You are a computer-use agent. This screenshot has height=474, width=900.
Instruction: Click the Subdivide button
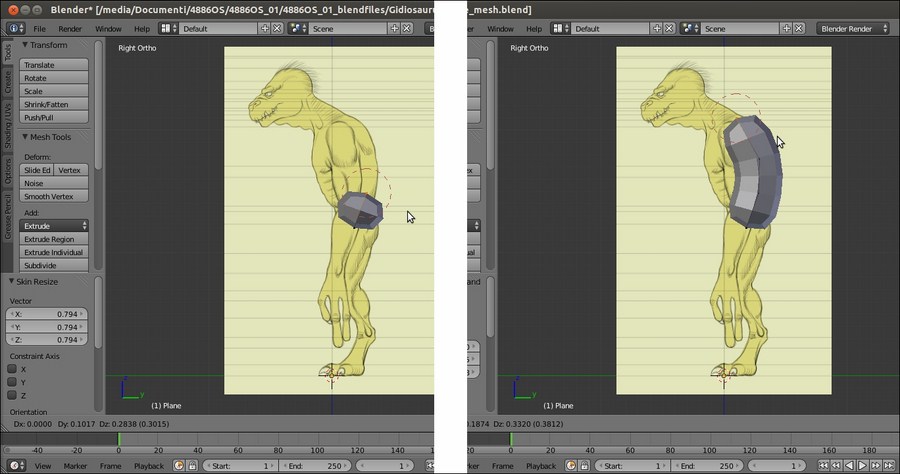click(x=54, y=265)
